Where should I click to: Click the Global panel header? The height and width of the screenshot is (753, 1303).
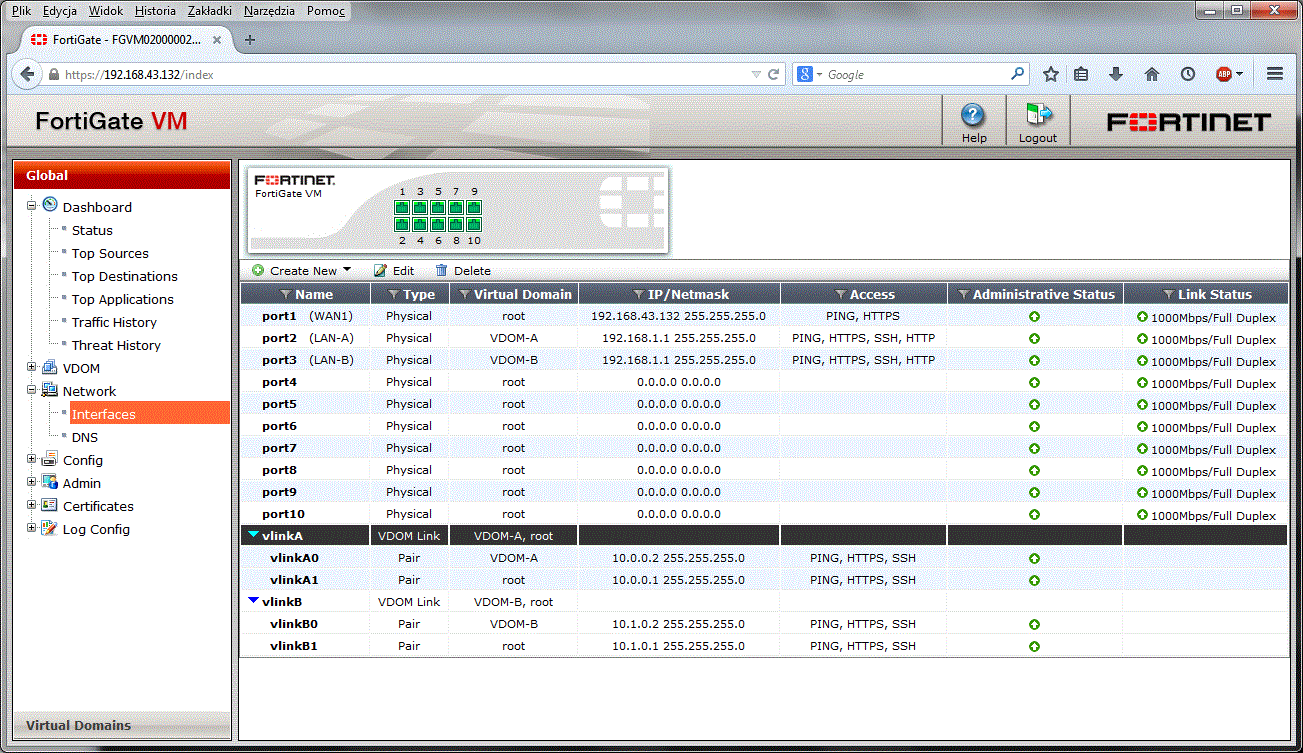pos(122,175)
